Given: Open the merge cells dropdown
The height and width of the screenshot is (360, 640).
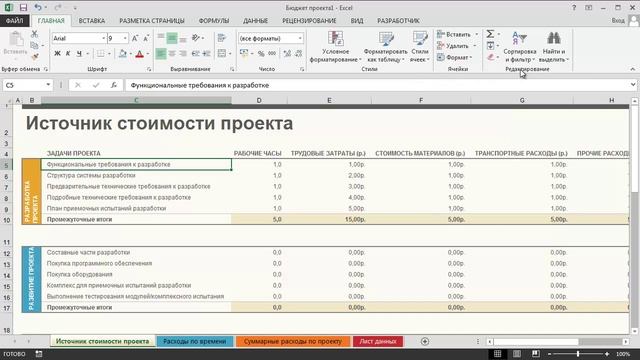Looking at the screenshot, I should tap(230, 53).
